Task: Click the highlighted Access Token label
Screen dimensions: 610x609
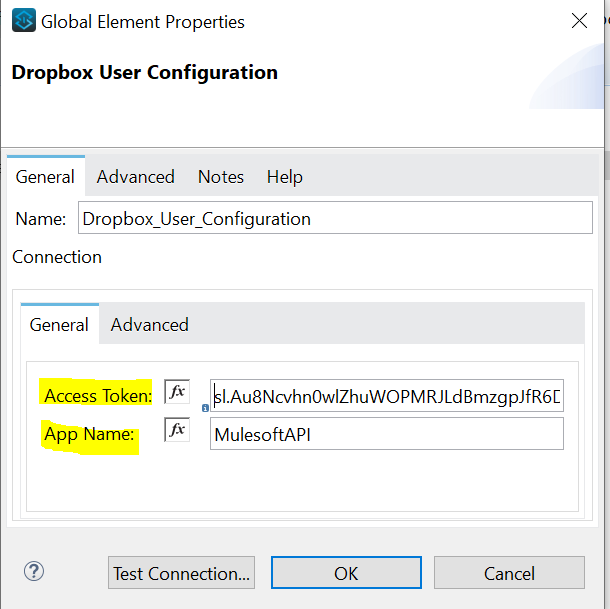Action: click(98, 396)
